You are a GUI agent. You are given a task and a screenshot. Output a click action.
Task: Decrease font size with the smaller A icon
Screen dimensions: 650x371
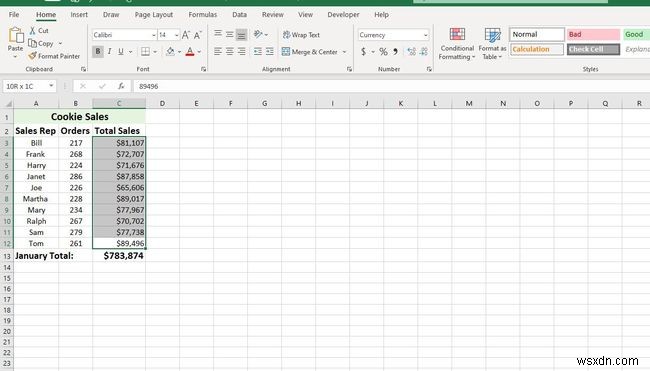point(198,35)
